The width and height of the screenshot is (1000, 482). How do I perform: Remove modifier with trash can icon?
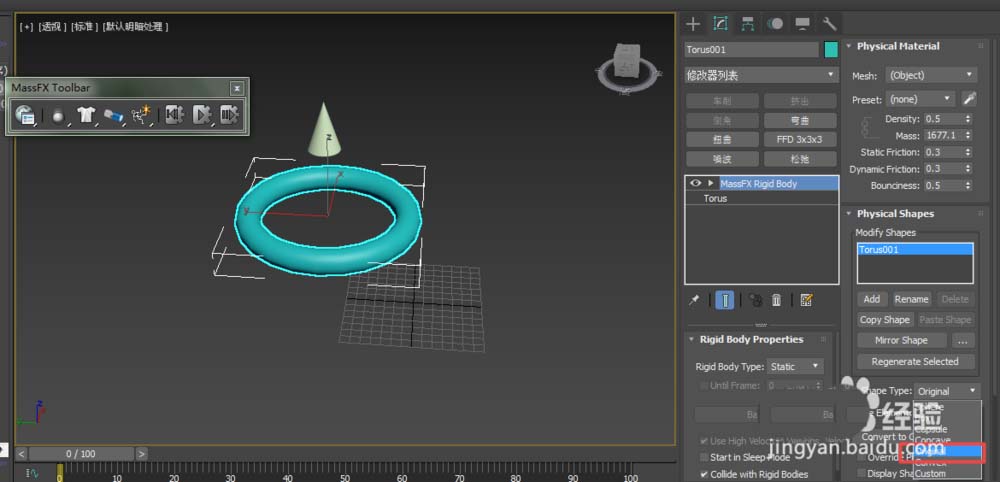[x=776, y=300]
